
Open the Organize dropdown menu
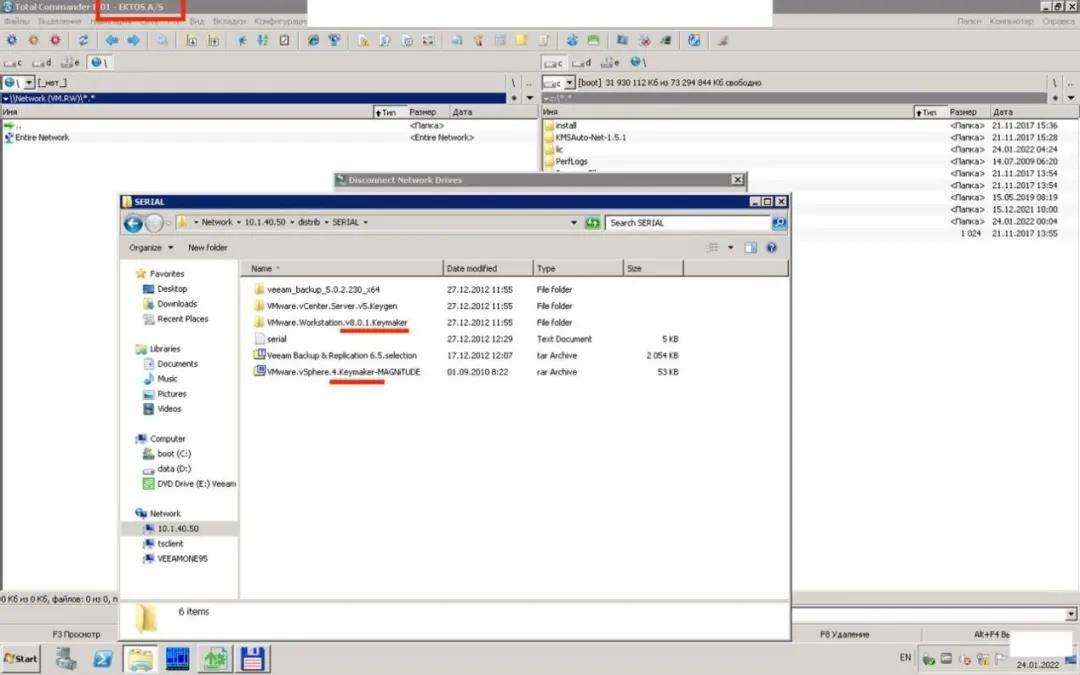pos(150,248)
